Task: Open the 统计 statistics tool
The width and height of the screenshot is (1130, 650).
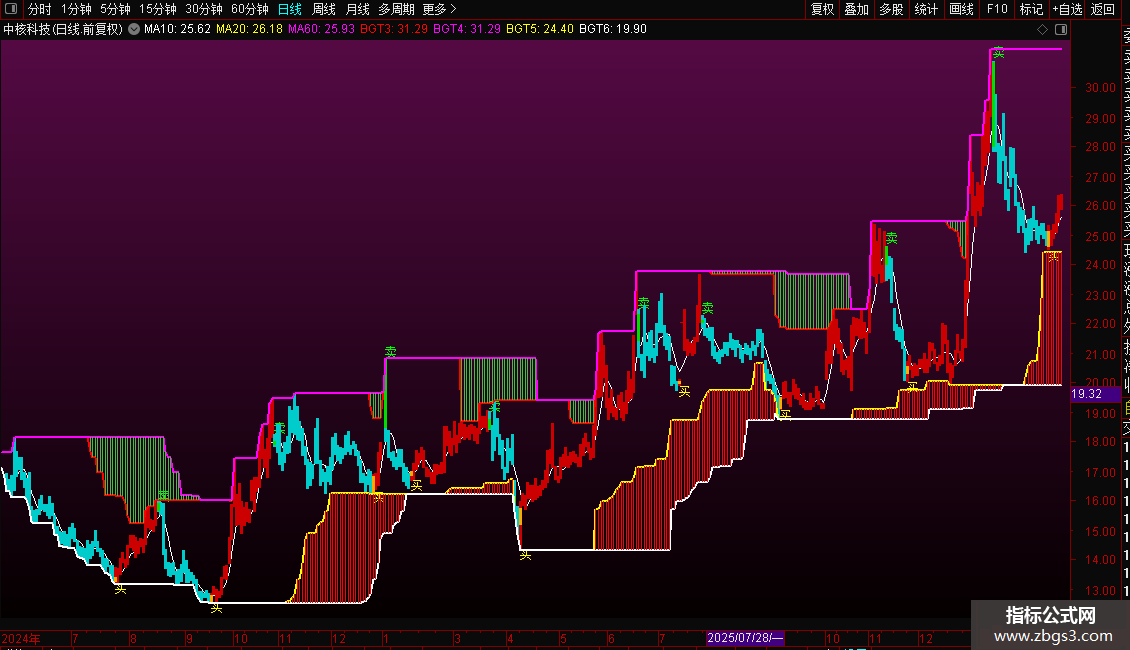Action: 926,9
